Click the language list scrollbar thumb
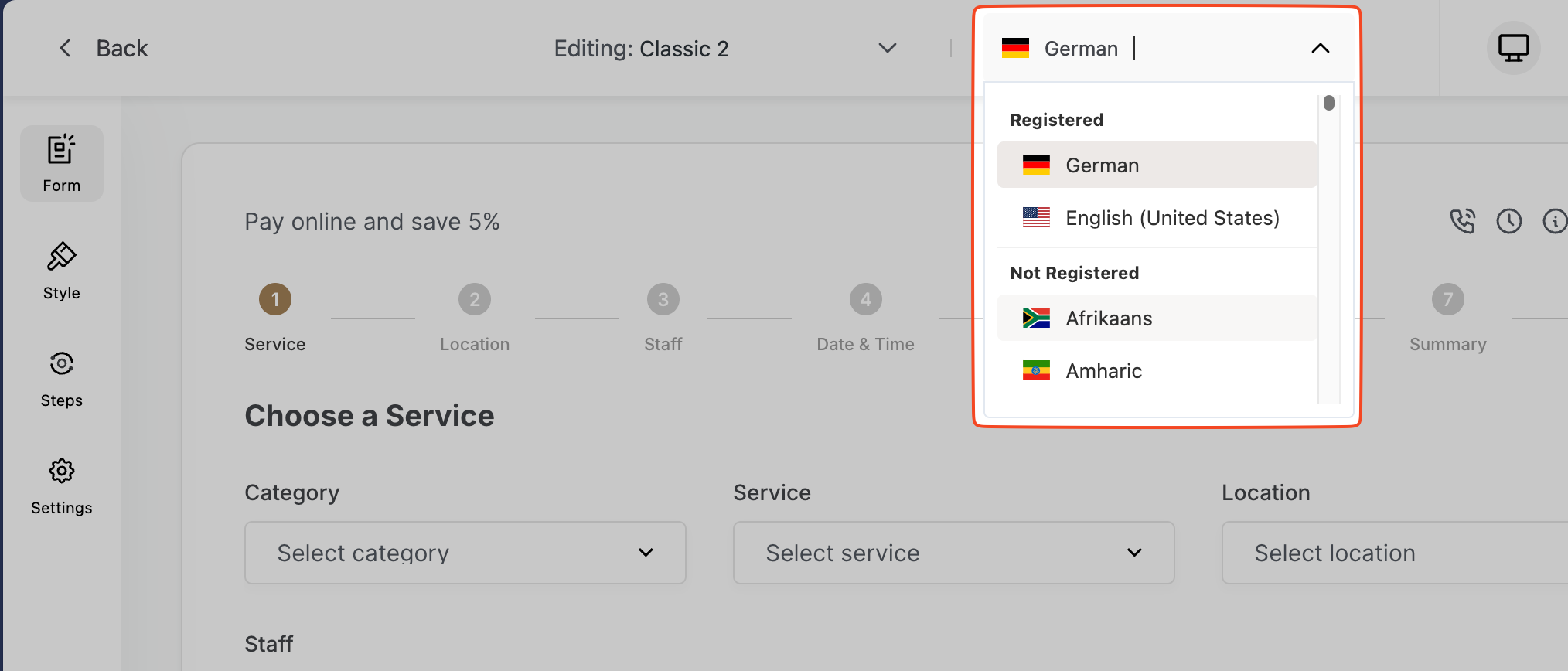The height and width of the screenshot is (671, 1568). pos(1329,103)
